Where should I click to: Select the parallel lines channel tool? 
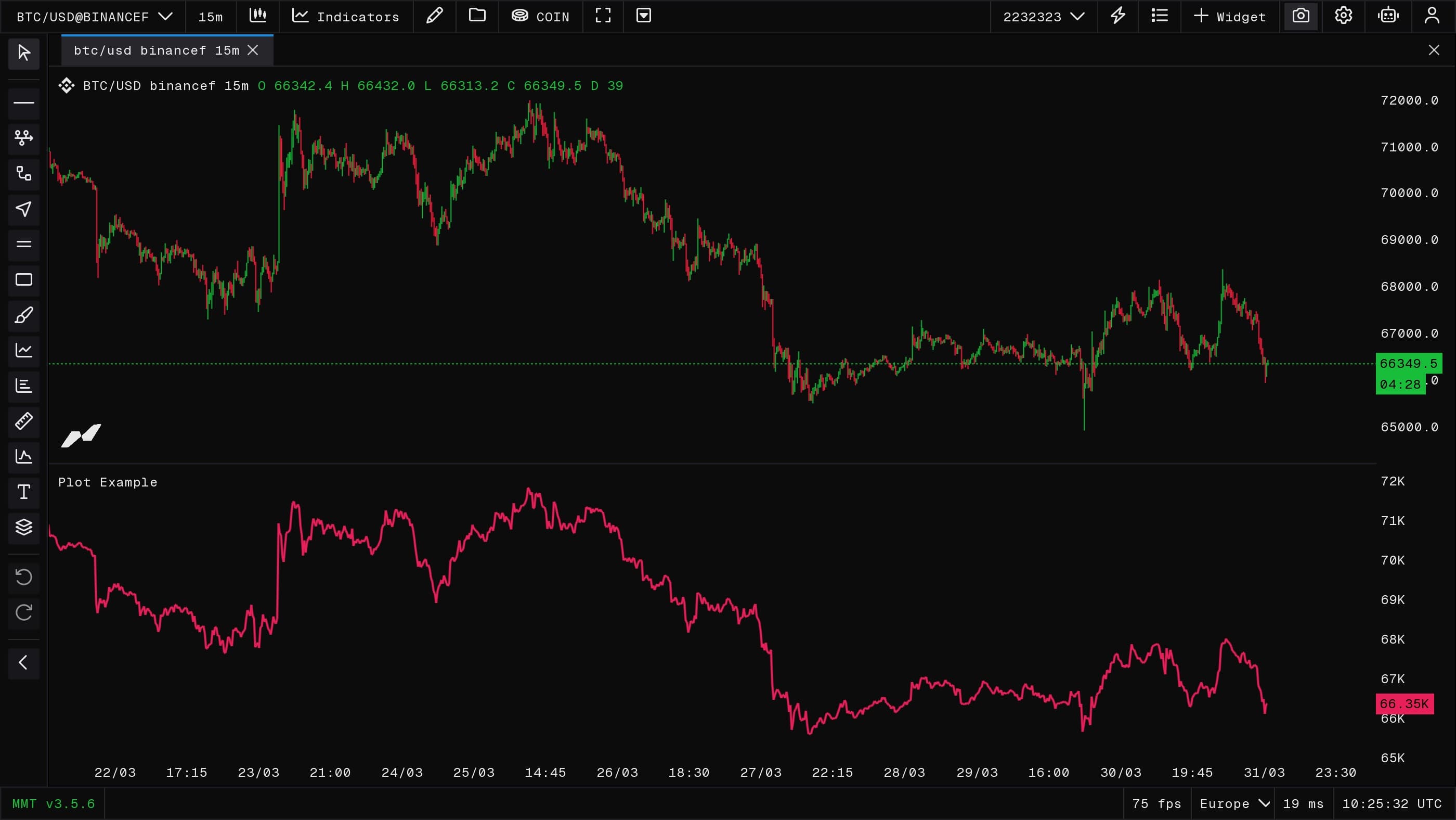(x=24, y=245)
